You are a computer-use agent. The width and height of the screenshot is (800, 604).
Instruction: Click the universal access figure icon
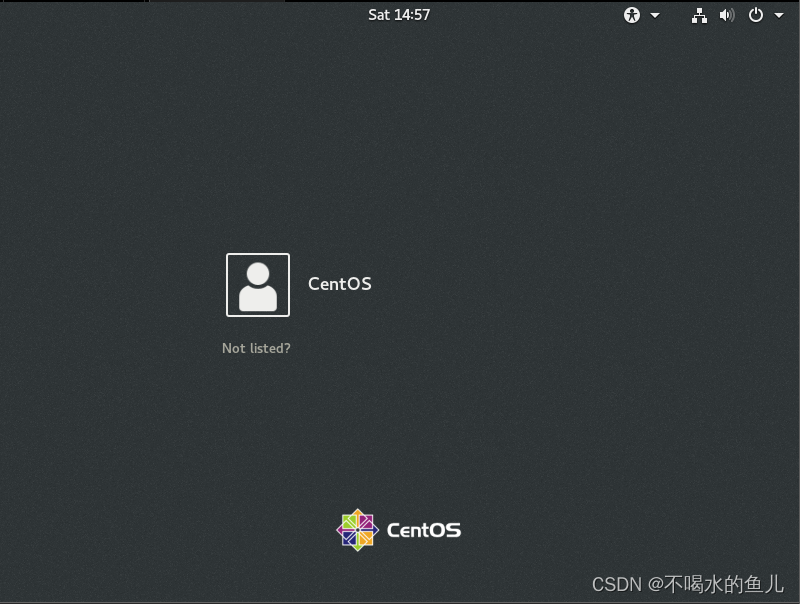tap(630, 15)
